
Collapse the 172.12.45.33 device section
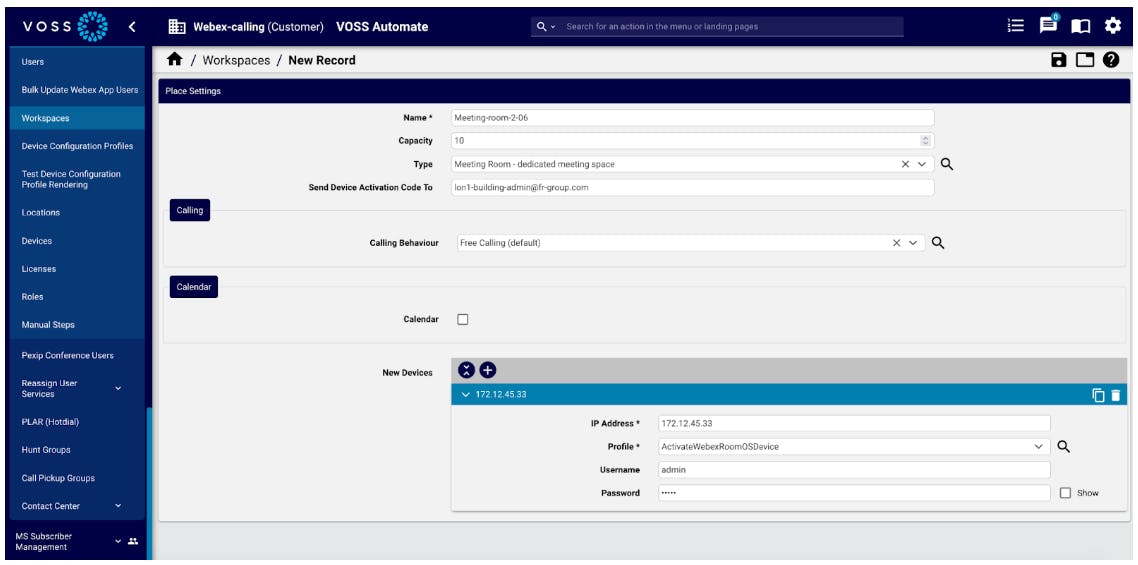point(465,395)
